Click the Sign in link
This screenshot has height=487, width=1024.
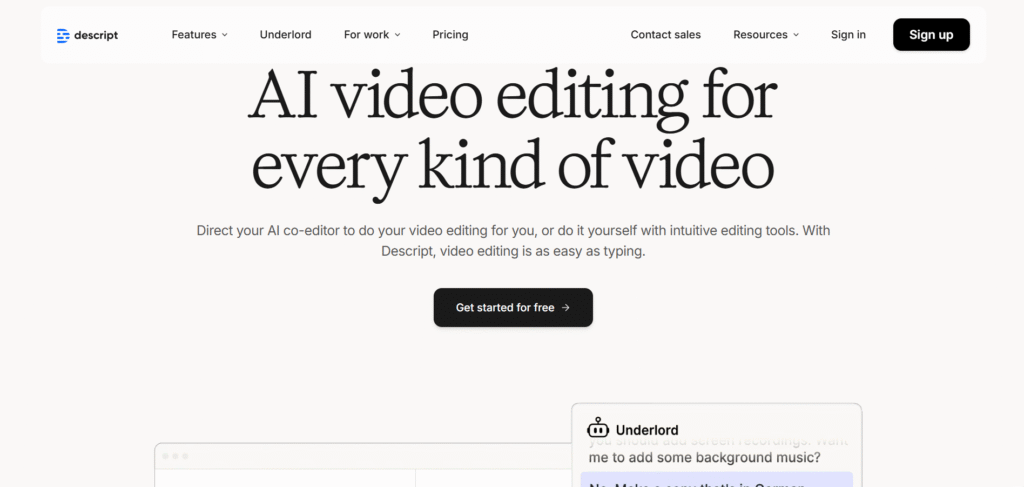848,35
